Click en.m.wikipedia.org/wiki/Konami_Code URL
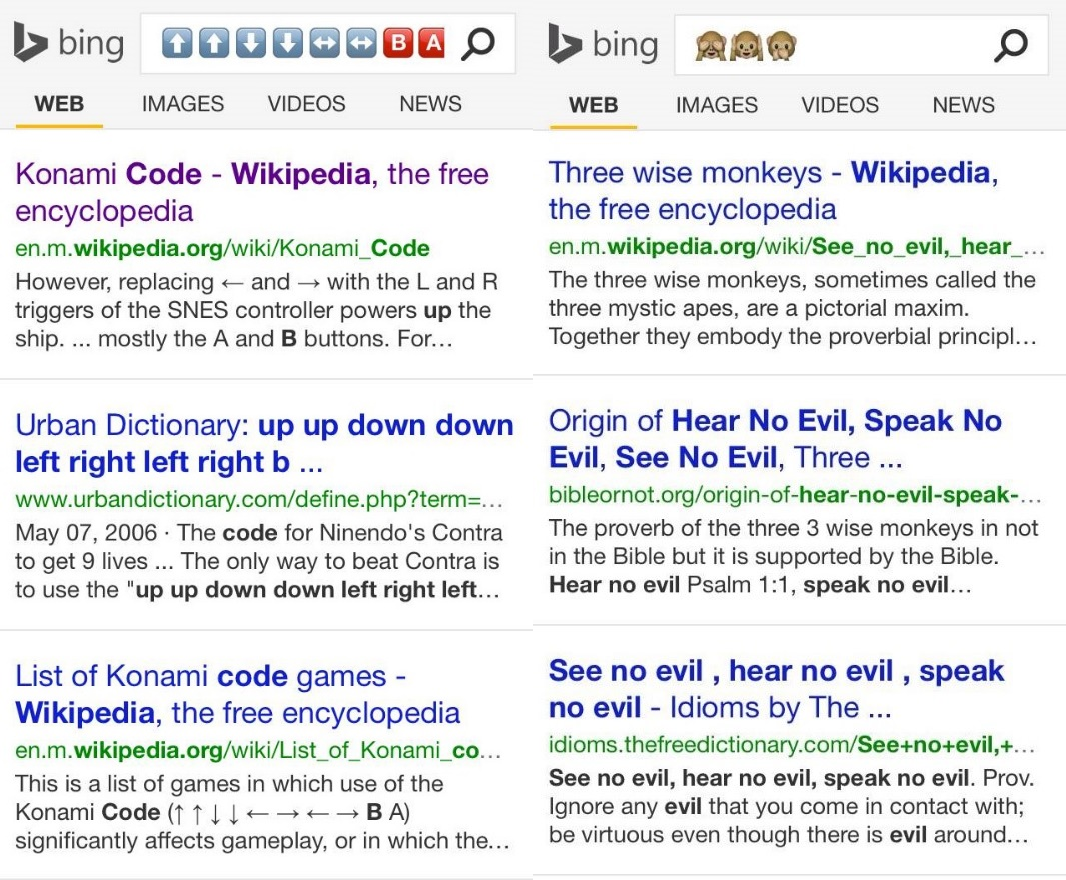 pos(222,249)
